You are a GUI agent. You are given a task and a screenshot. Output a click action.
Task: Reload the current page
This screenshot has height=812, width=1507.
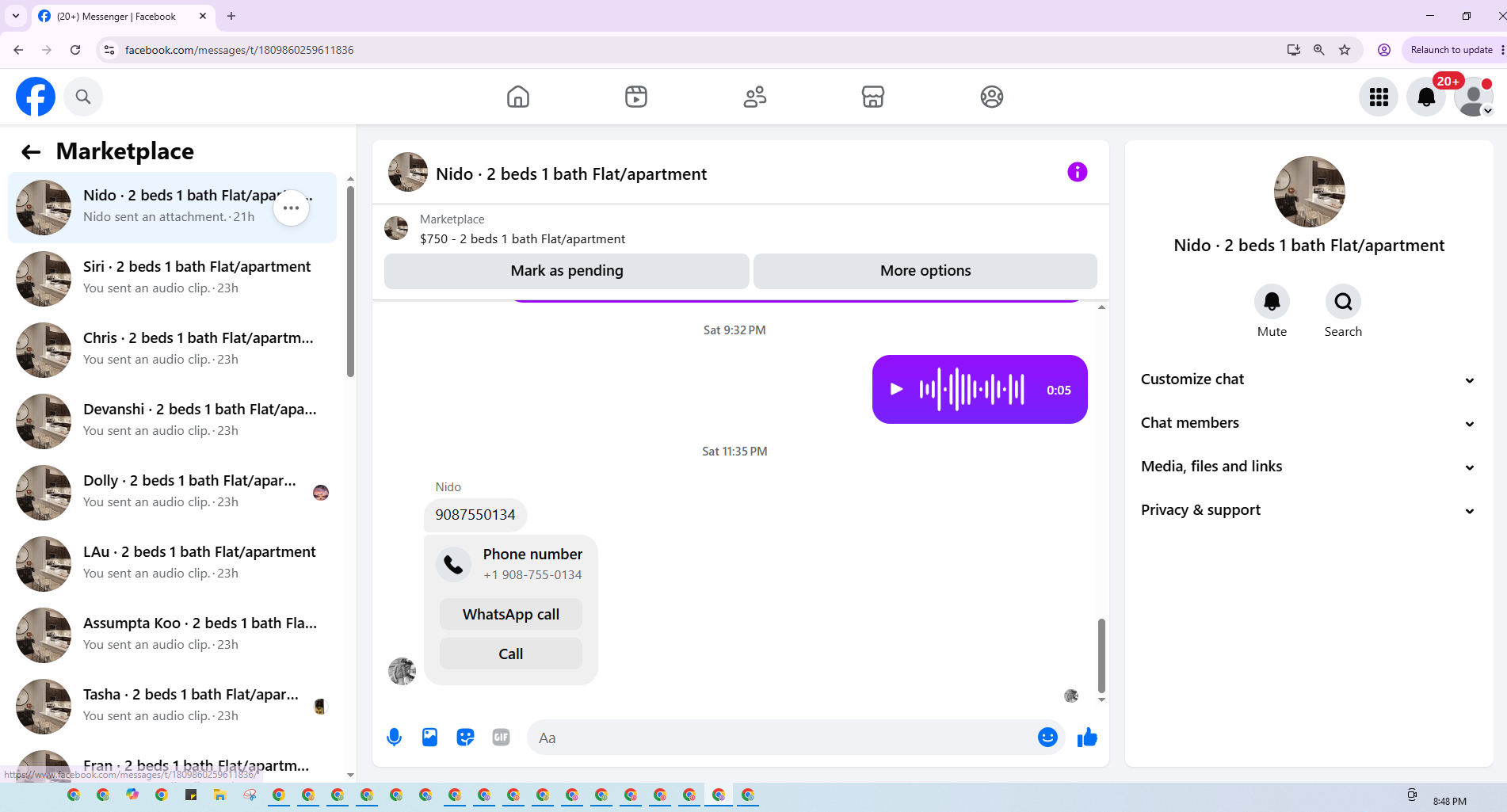click(x=75, y=50)
